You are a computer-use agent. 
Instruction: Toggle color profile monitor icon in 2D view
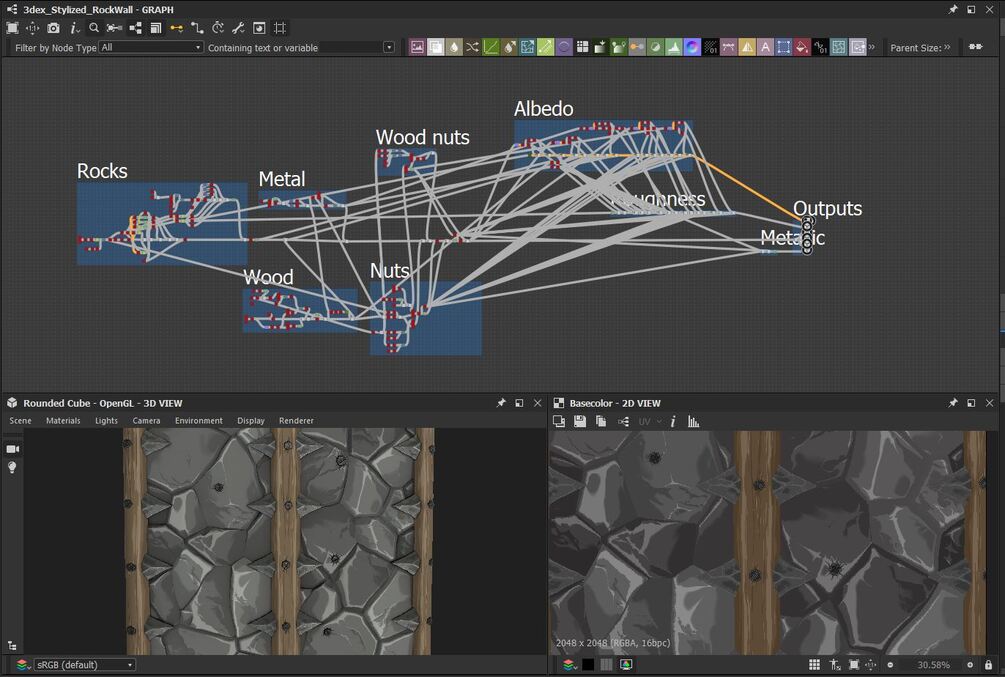click(626, 665)
